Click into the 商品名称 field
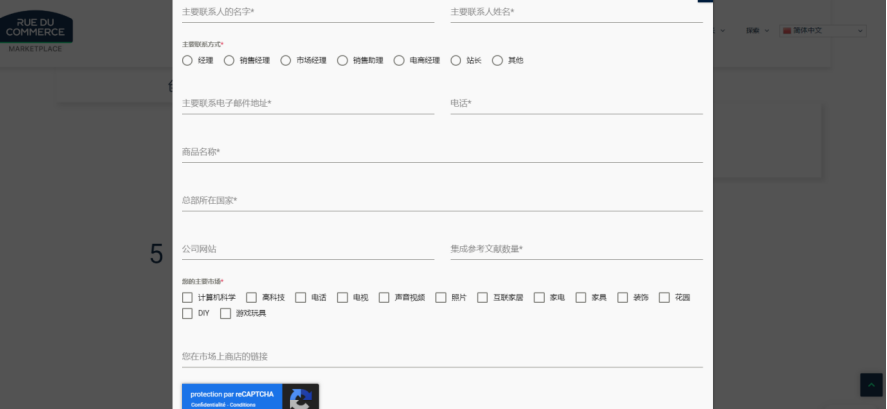Screen dimensions: 887x409 pyautogui.click(x=442, y=152)
